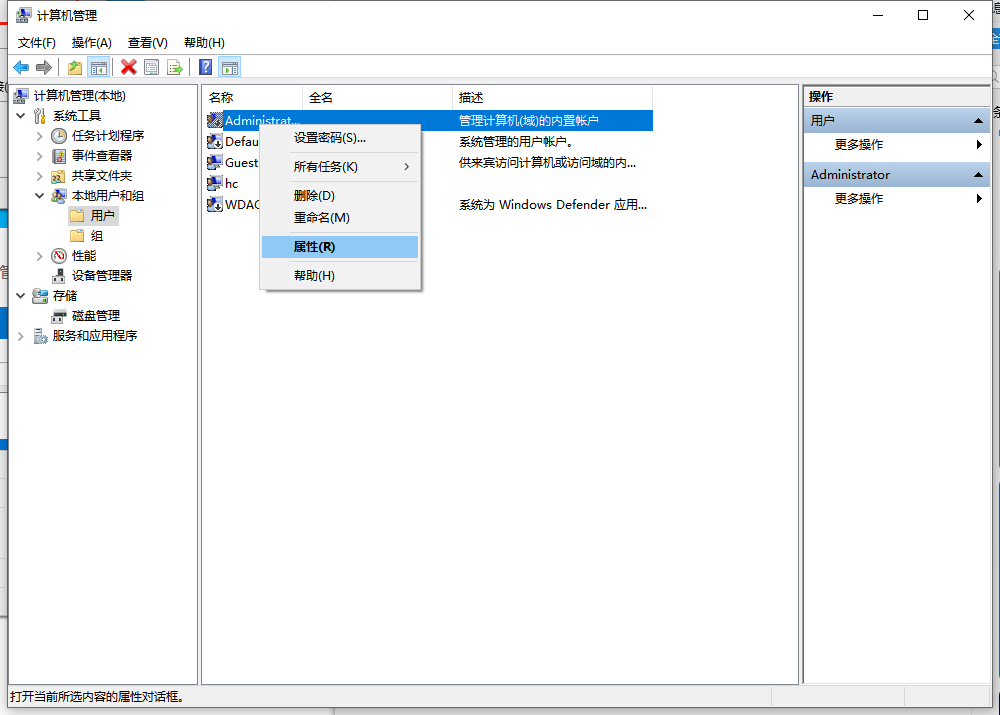The image size is (1000, 715).
Task: Click description 管理计算机(域)的内置帐户
Action: click(x=529, y=121)
